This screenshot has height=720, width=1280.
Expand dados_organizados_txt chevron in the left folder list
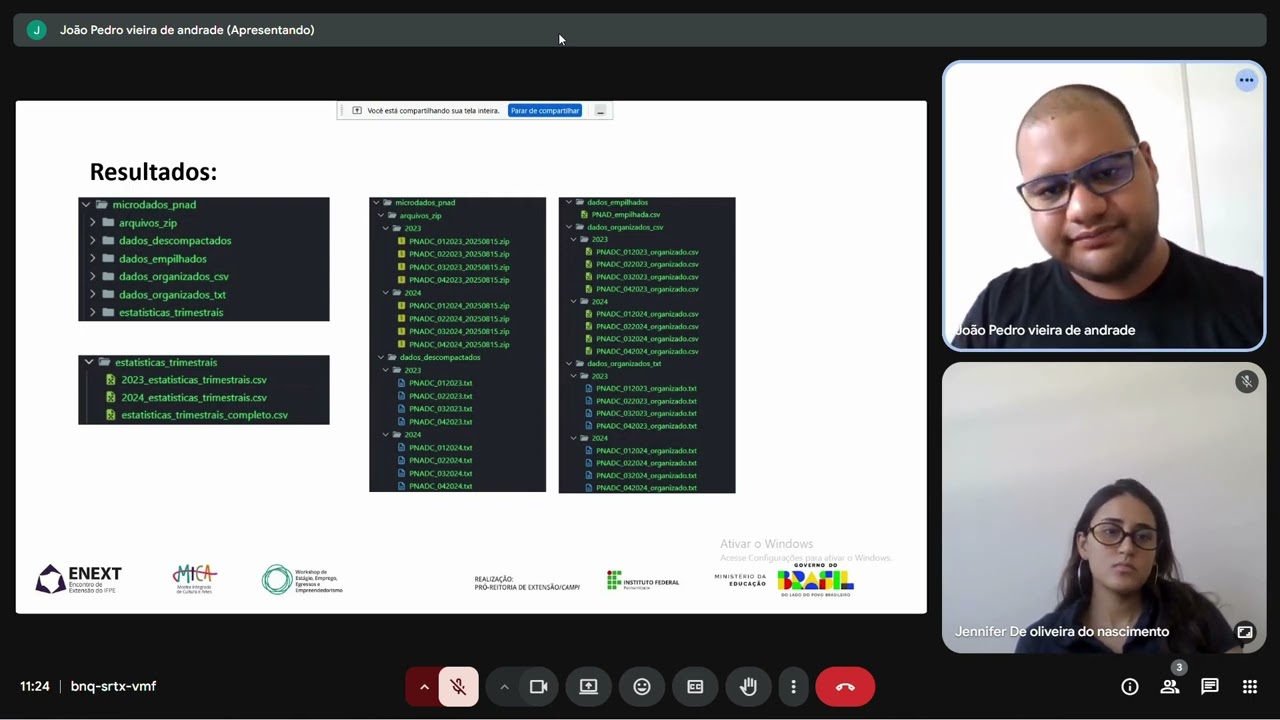93,295
